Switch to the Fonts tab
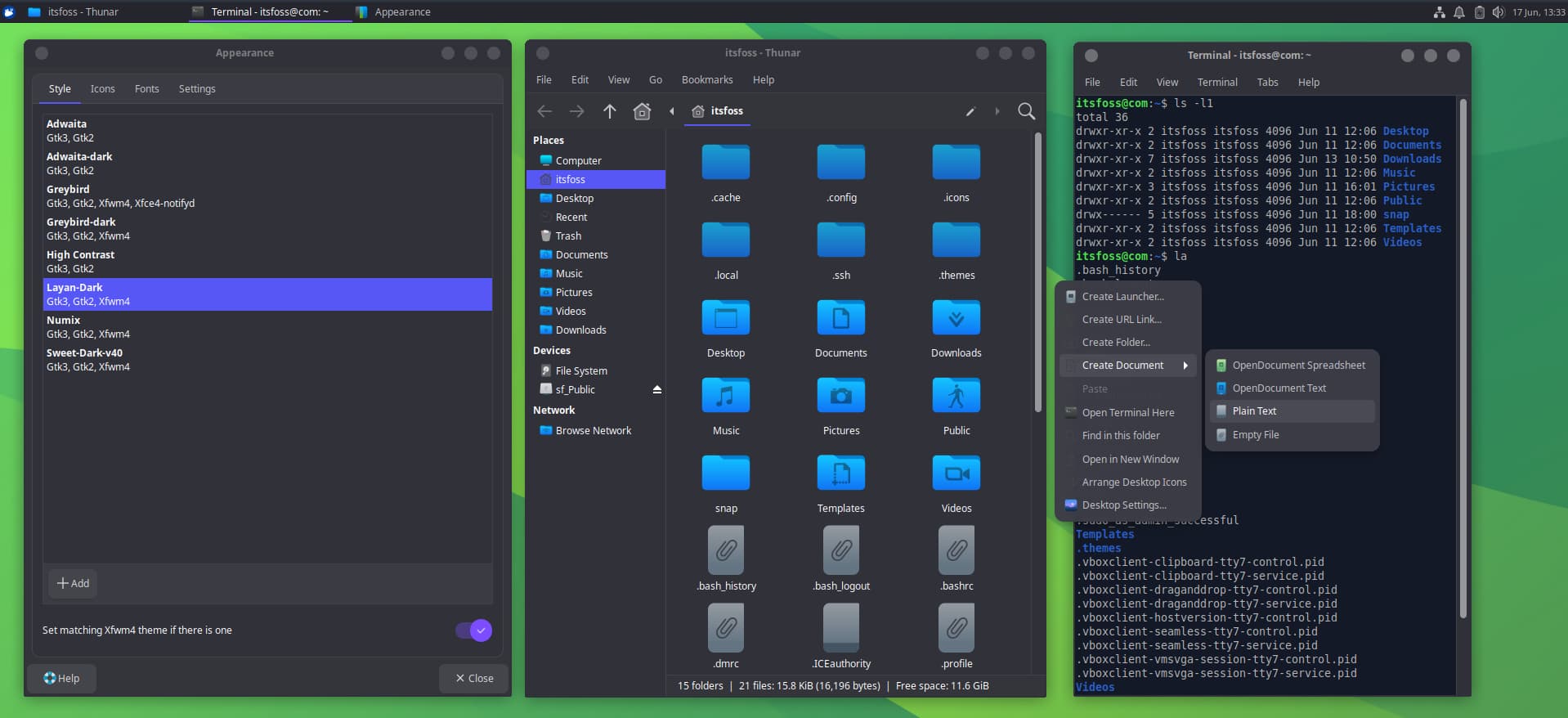The width and height of the screenshot is (1568, 718). pyautogui.click(x=147, y=89)
